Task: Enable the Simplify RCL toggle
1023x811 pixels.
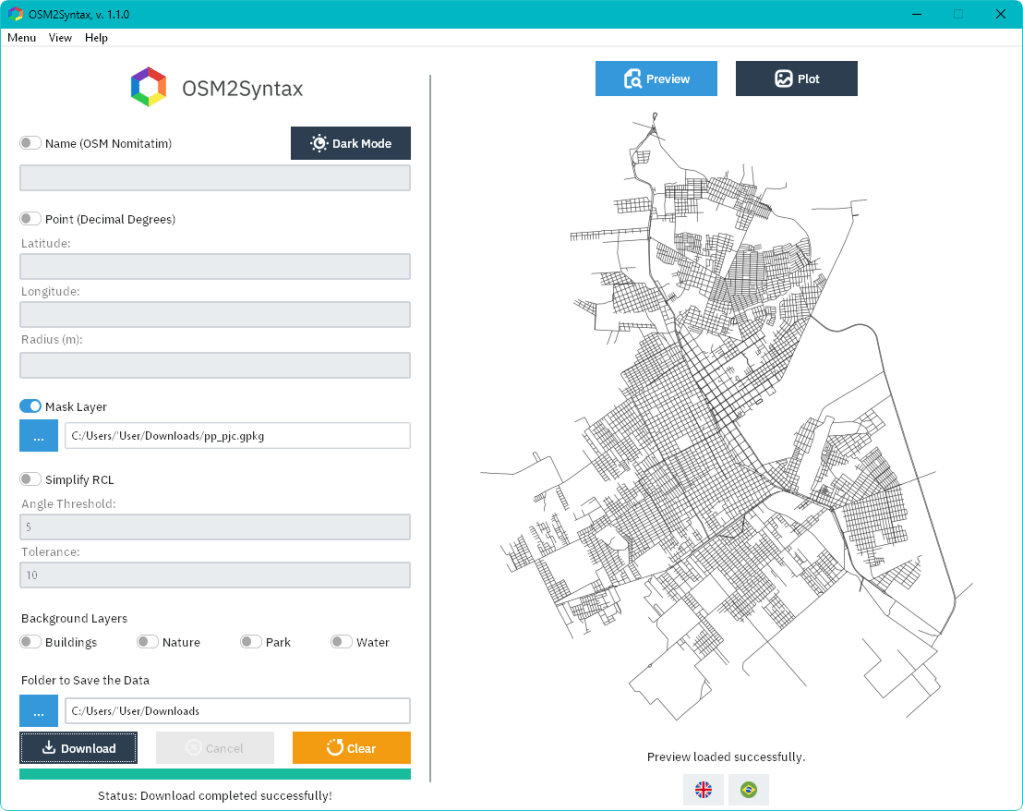Action: click(30, 479)
